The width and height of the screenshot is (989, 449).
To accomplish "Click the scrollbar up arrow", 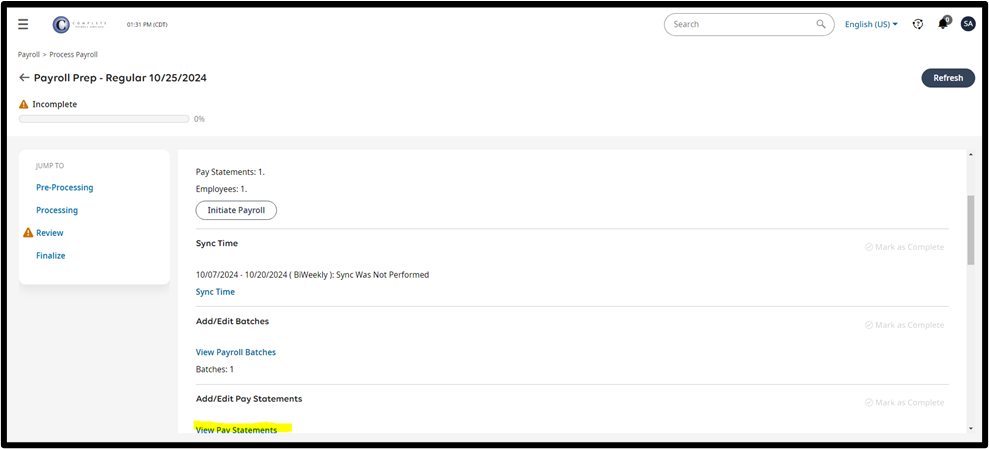I will pos(970,155).
